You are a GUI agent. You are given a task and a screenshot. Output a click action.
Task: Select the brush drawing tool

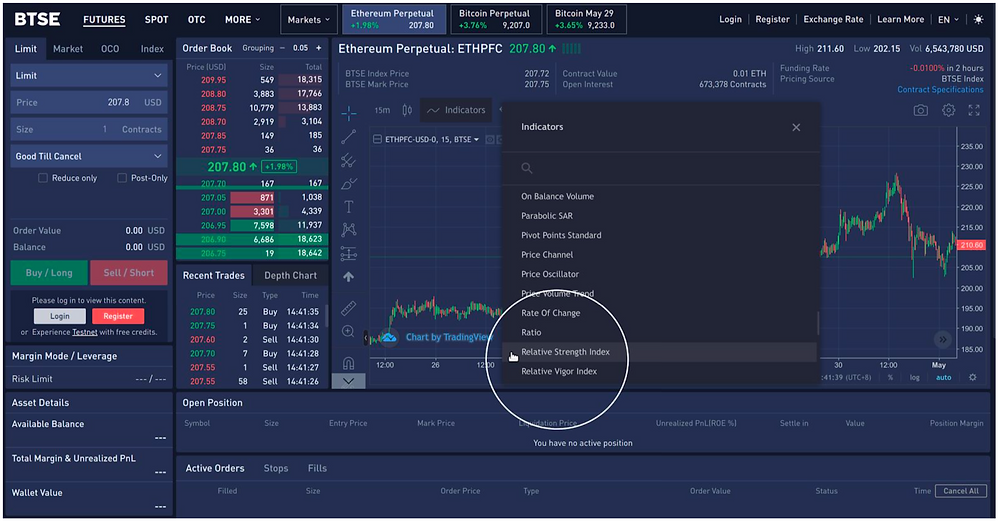pos(349,184)
